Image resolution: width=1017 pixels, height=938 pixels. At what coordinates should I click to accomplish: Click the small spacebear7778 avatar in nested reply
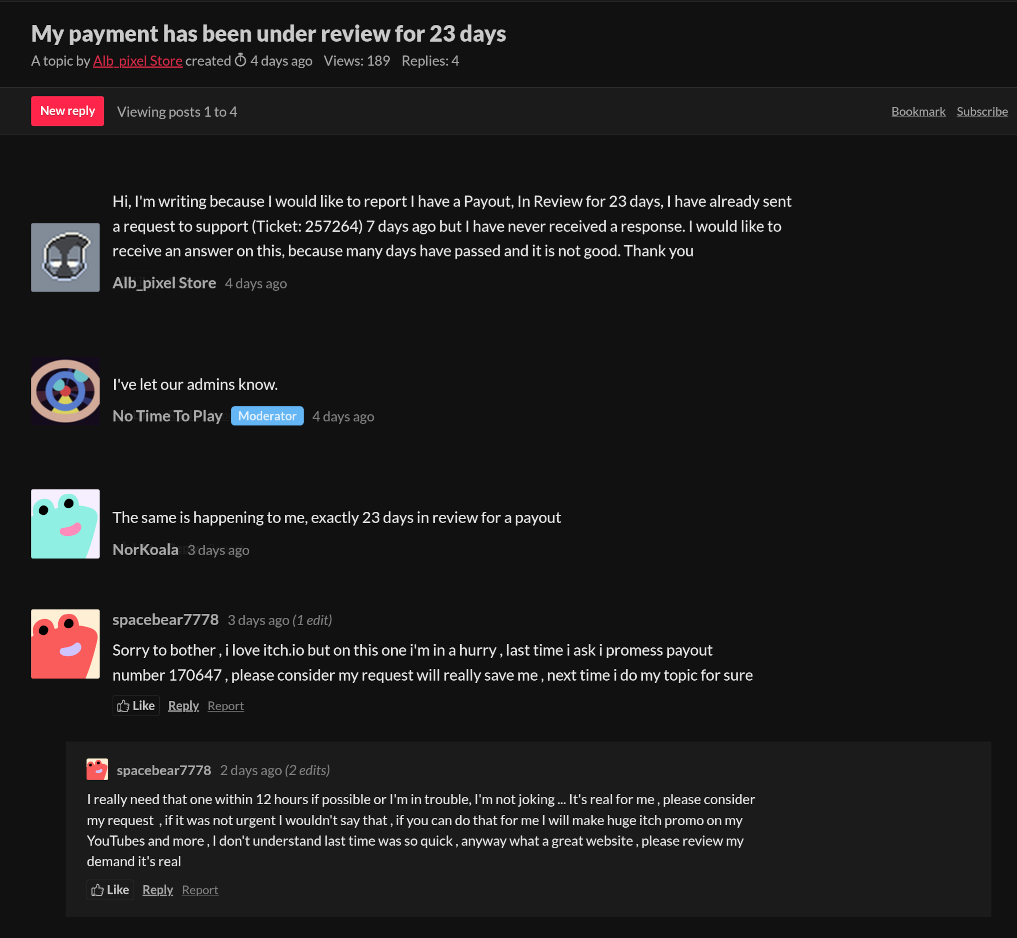[97, 769]
